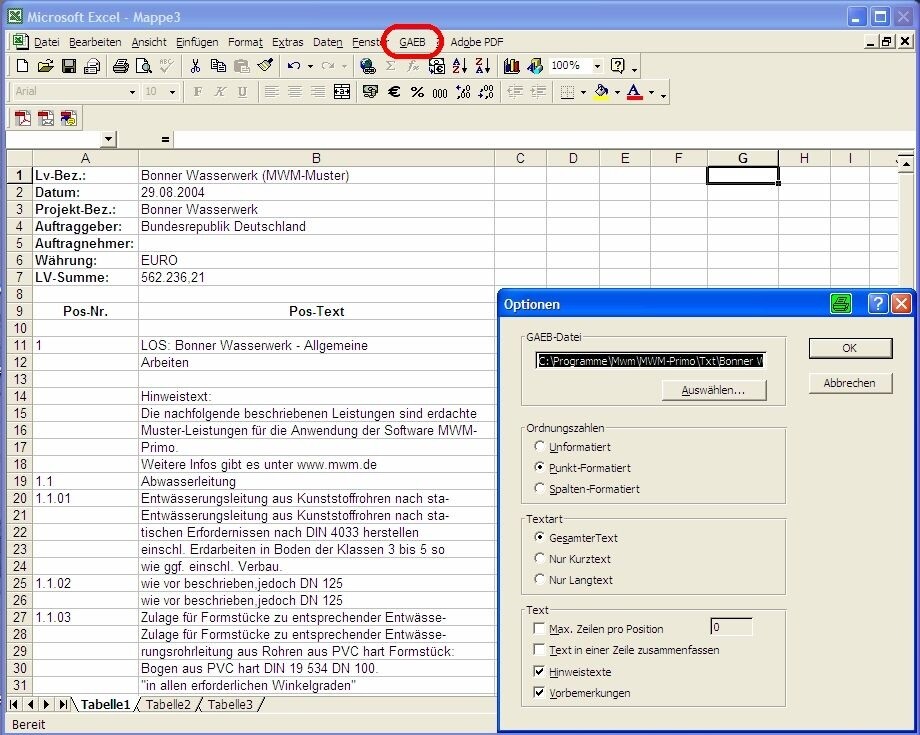Expand the Name Box dropdown arrow
920x735 pixels.
[108, 140]
